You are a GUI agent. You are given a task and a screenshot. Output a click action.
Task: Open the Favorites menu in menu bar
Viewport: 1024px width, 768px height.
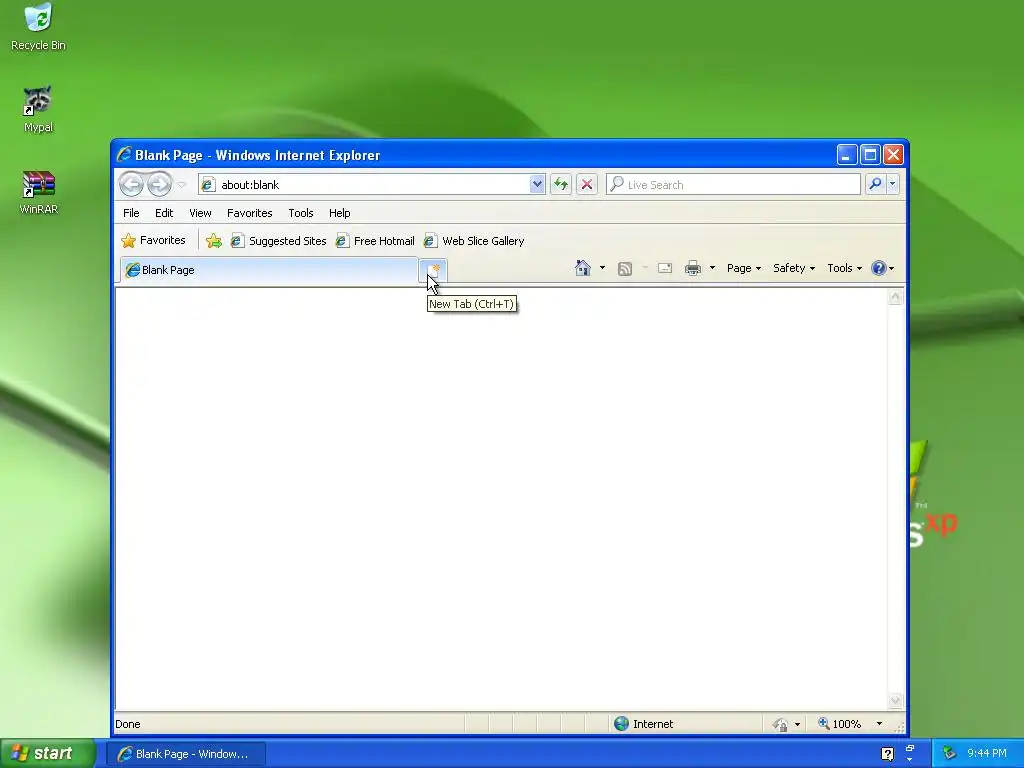click(249, 213)
